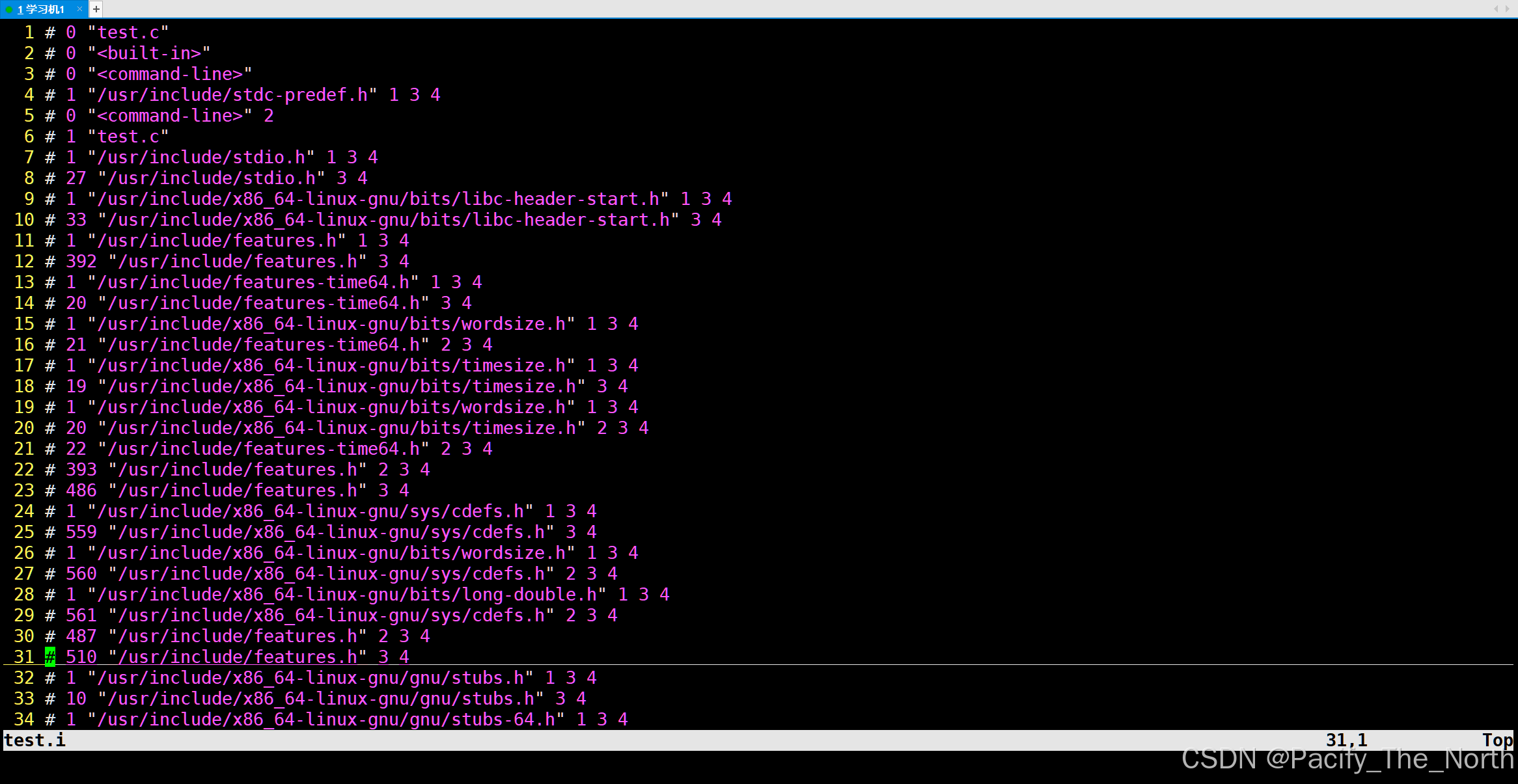
Task: Click the number 392 on line 12
Action: pyautogui.click(x=81, y=262)
